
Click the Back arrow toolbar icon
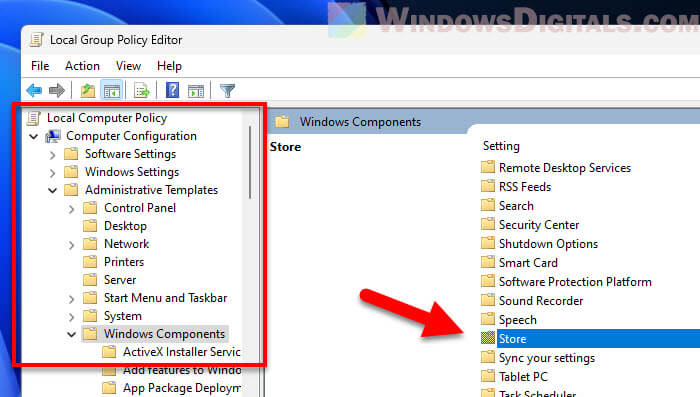(x=34, y=91)
